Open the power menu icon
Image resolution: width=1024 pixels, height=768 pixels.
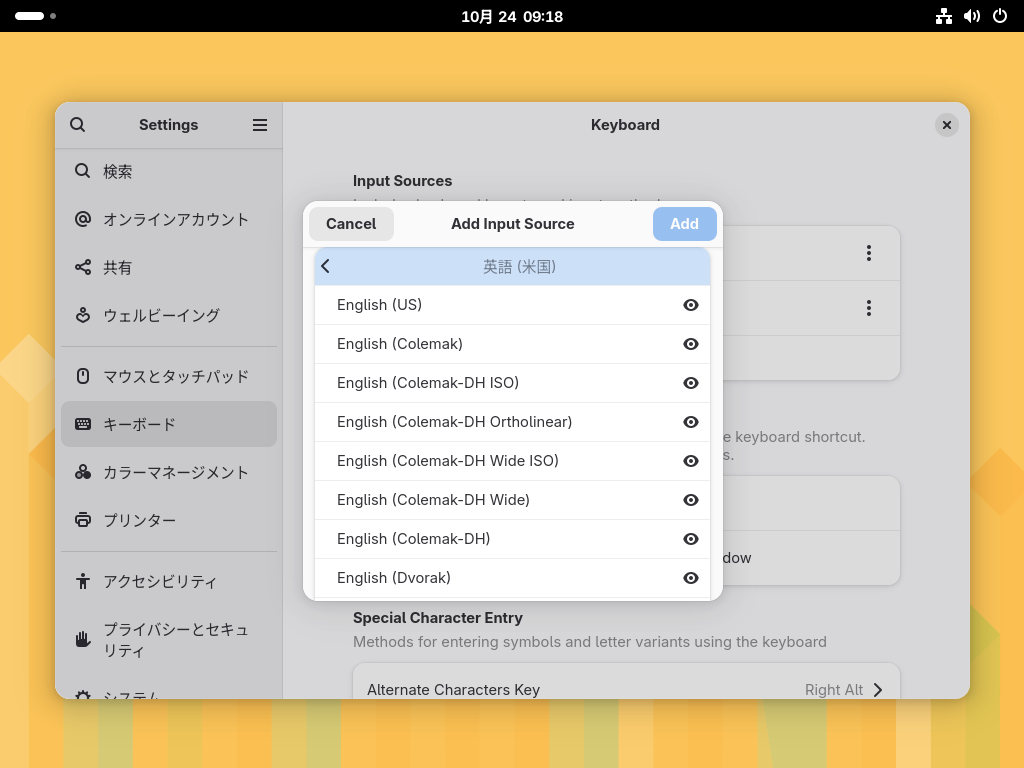coord(999,16)
